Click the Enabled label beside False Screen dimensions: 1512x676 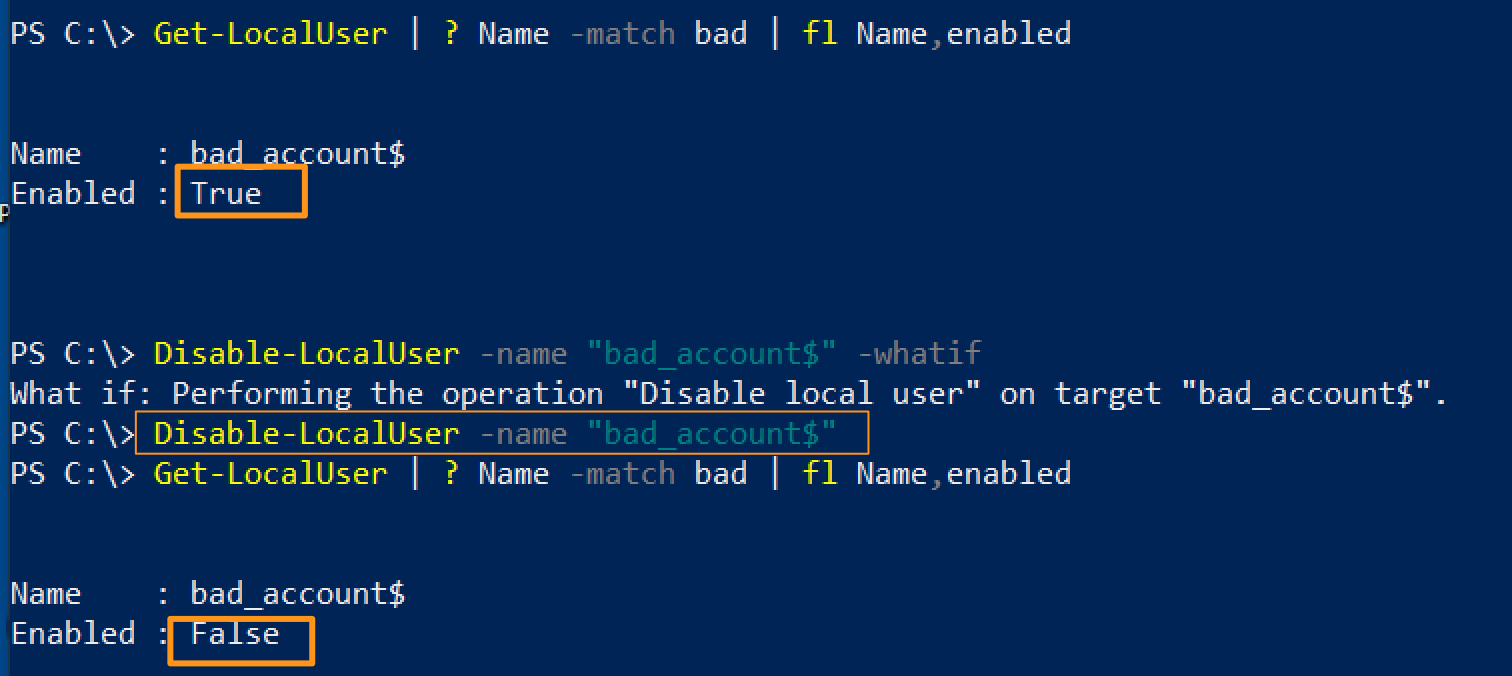[x=73, y=634]
